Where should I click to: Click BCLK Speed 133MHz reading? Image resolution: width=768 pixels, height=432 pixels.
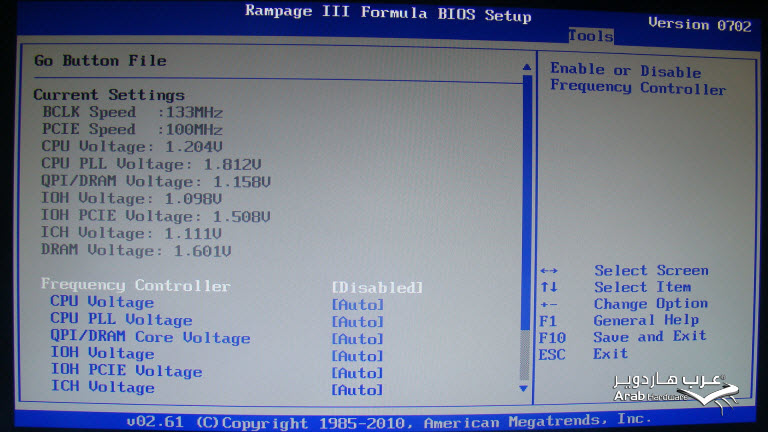132,112
